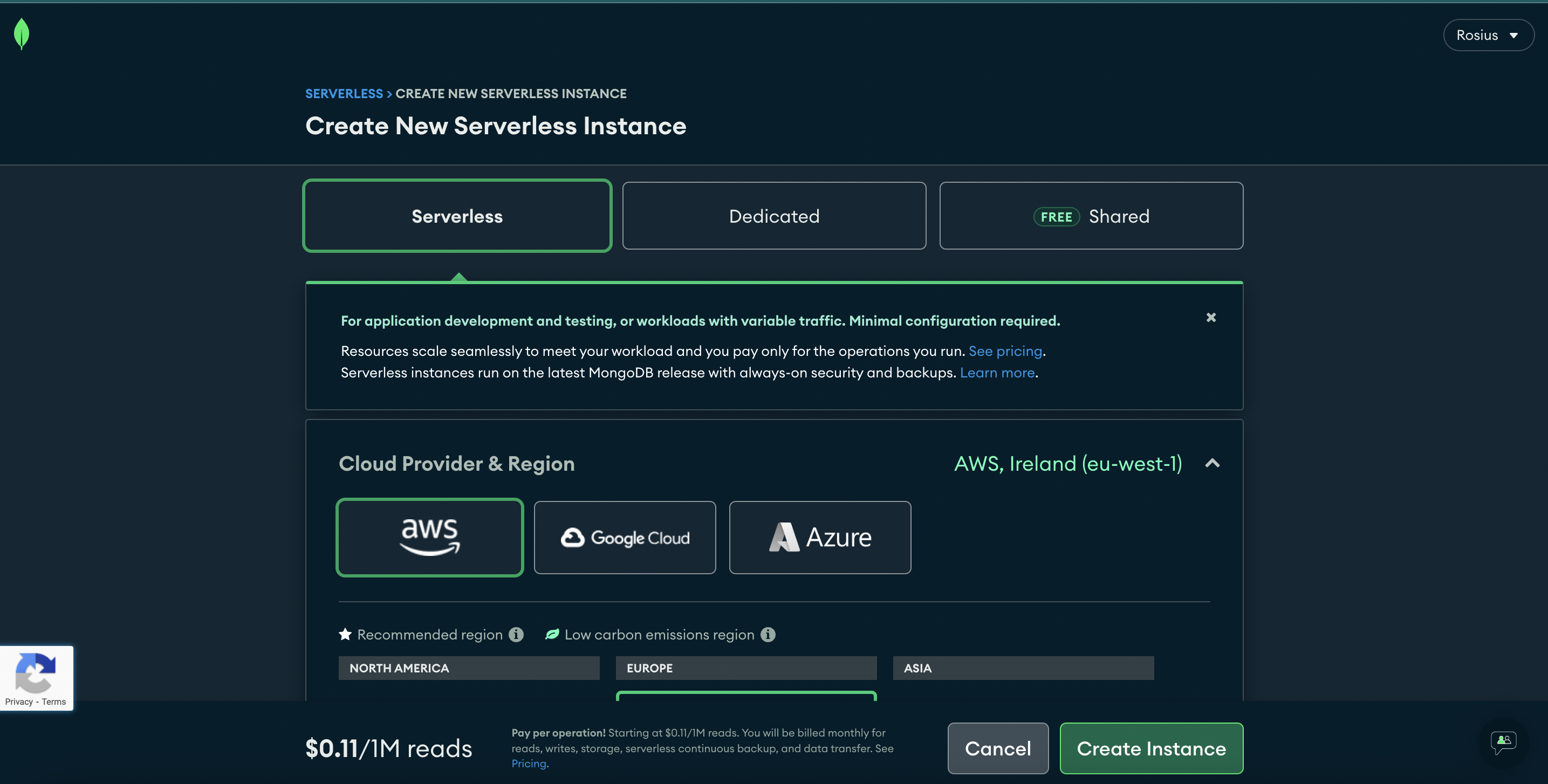Open the See pricing link
The height and width of the screenshot is (784, 1548).
tap(1005, 351)
